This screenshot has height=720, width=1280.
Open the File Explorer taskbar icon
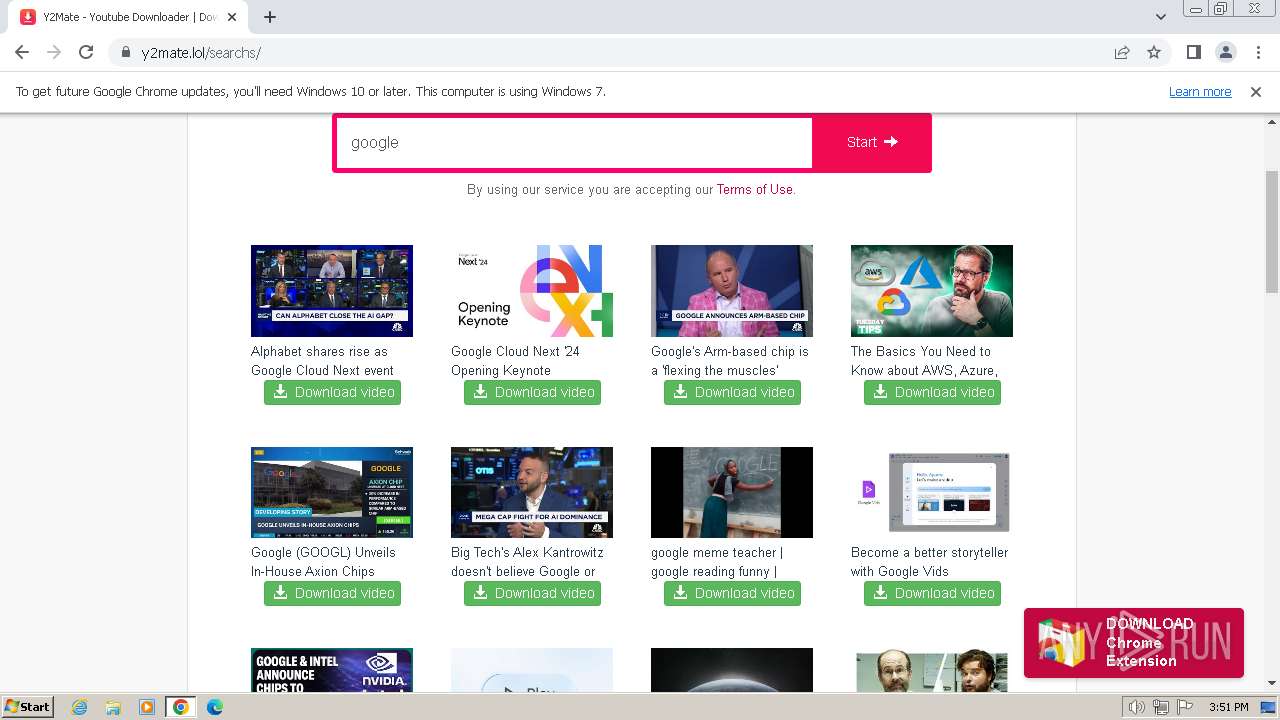(113, 707)
